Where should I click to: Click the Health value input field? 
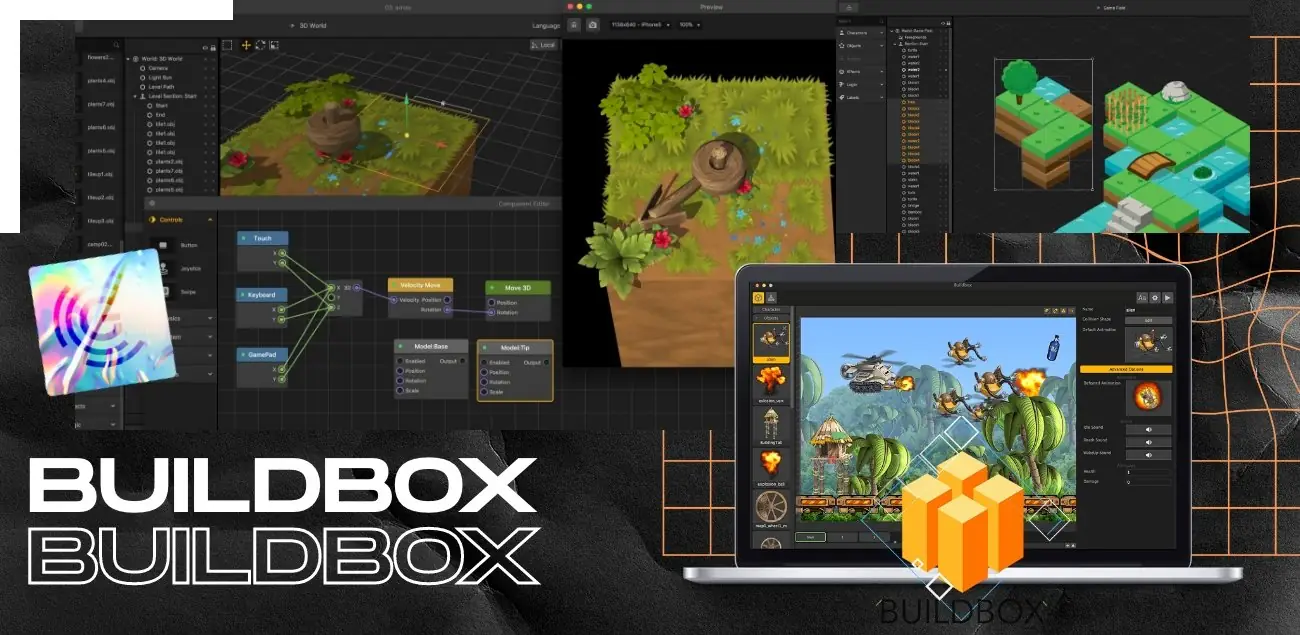click(1148, 471)
